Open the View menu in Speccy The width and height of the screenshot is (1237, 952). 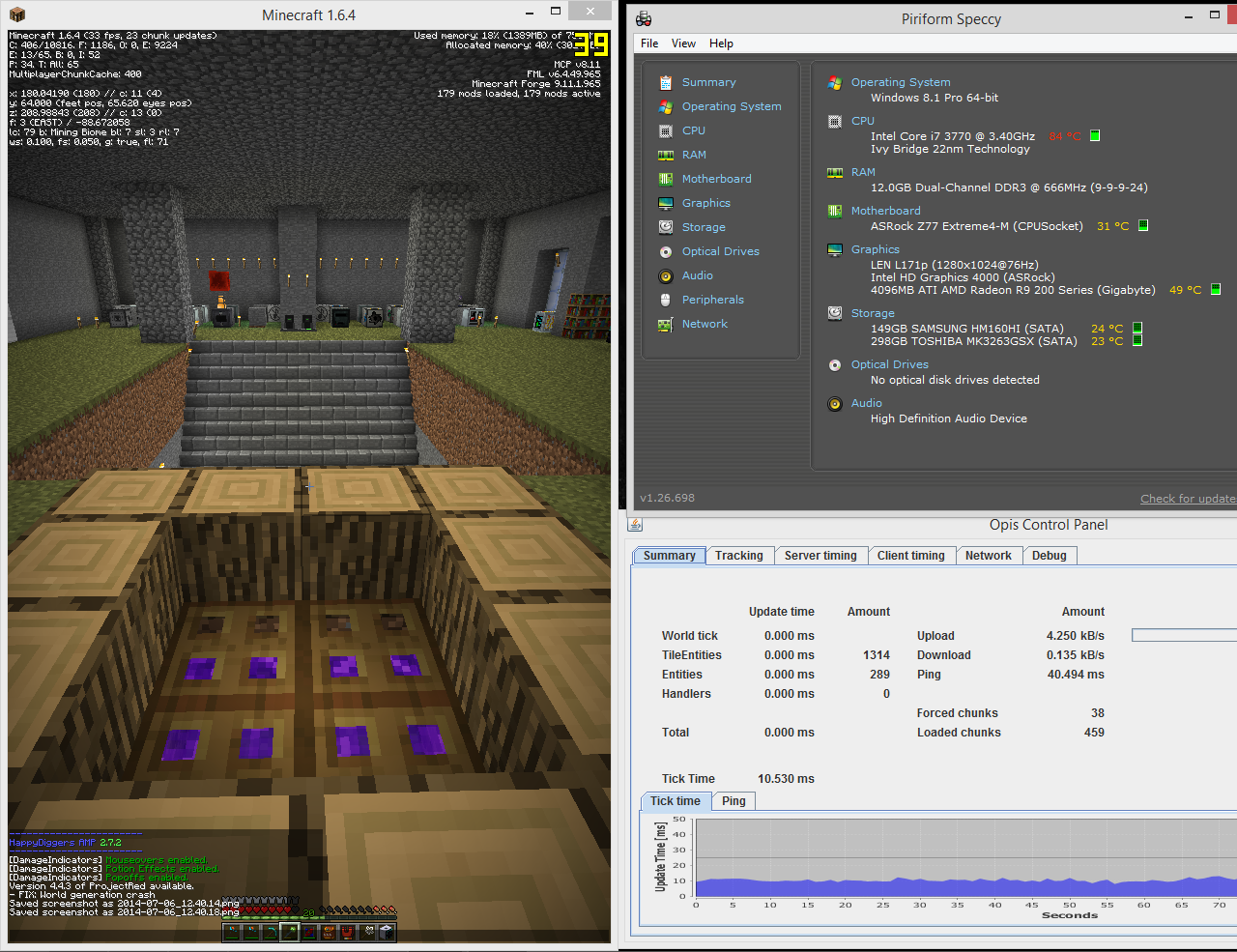click(683, 43)
